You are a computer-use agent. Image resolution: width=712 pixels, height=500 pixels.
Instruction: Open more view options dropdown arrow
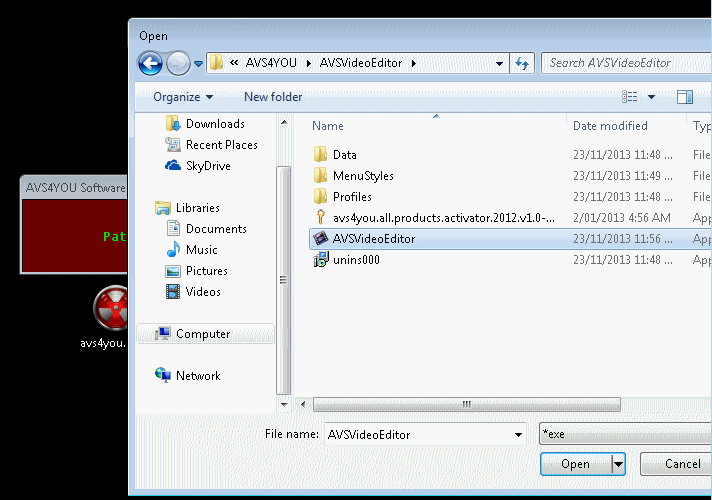pyautogui.click(x=651, y=96)
